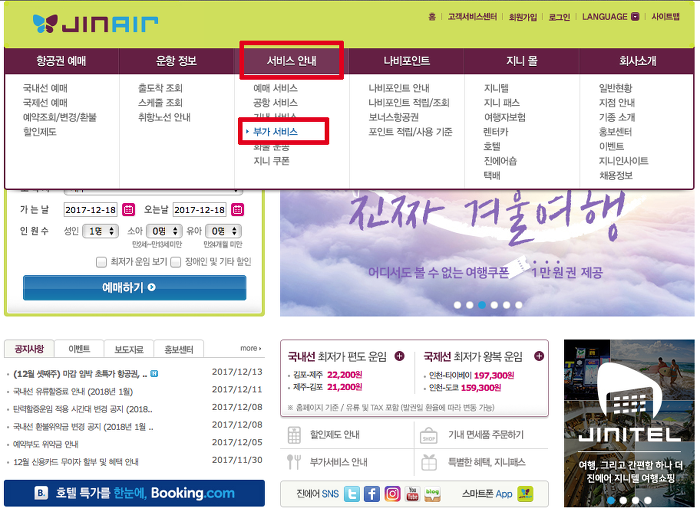Open the 유아 passenger count dropdown
Viewport: 700px width, 515px height.
tap(224, 231)
